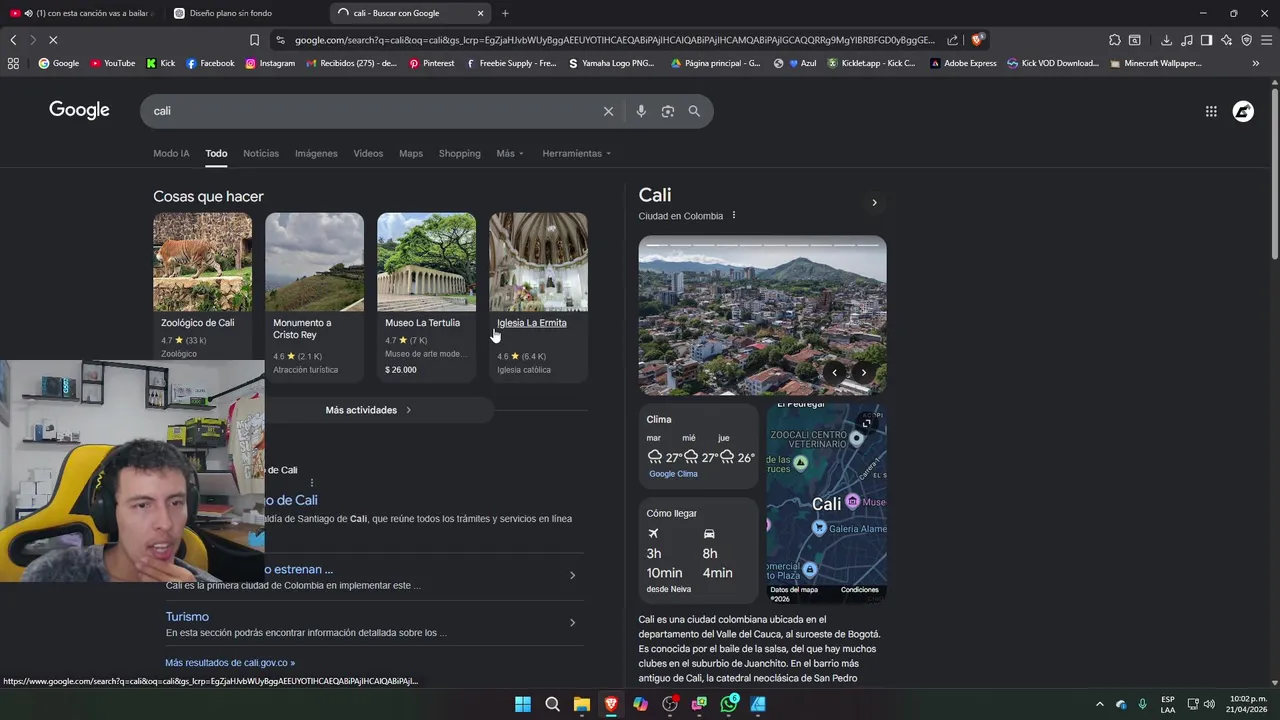The image size is (1280, 720).
Task: Open the Turismo link
Action: [x=187, y=617]
